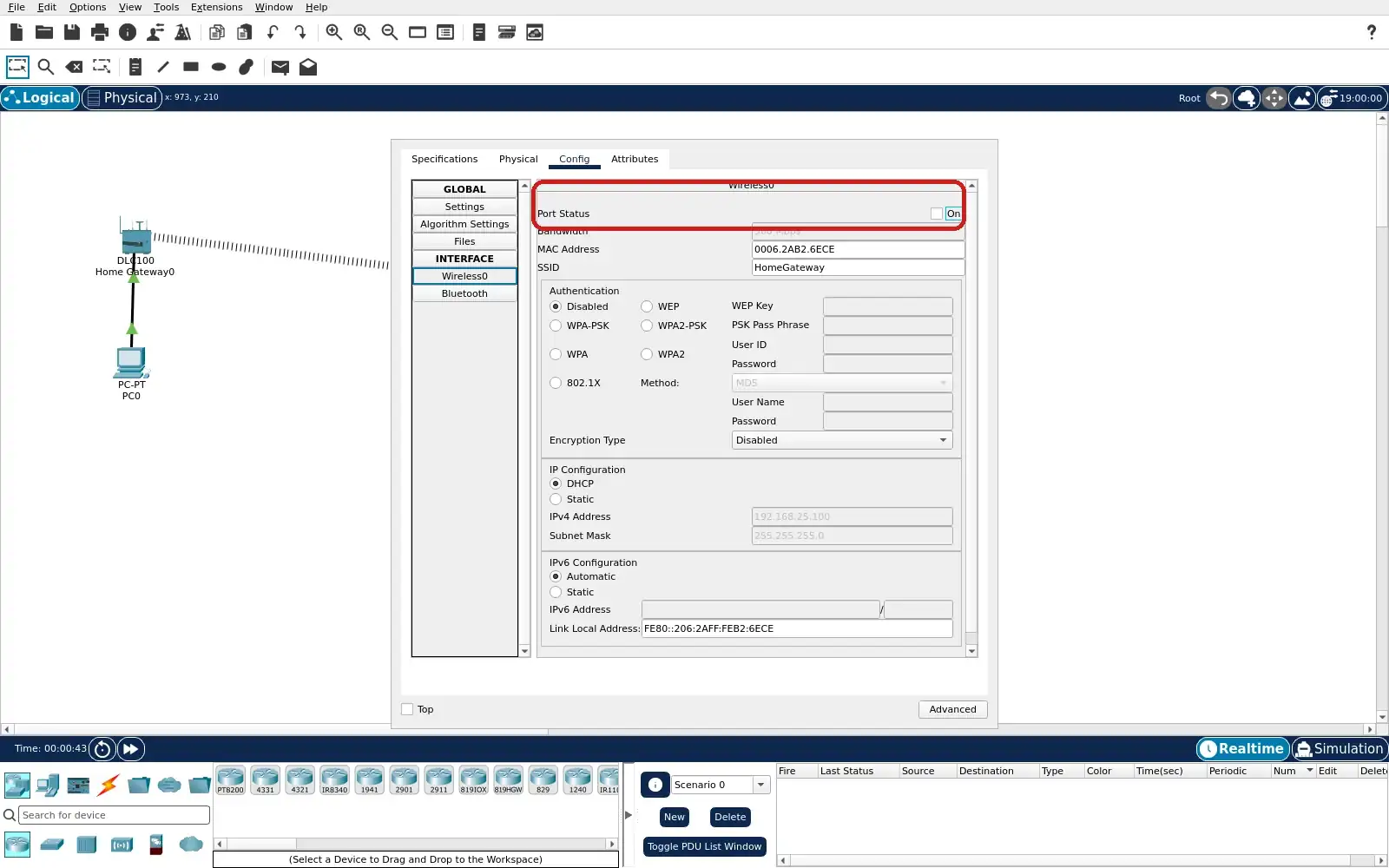Select the Inspect magnifier tool
The height and width of the screenshot is (868, 1389).
46,67
